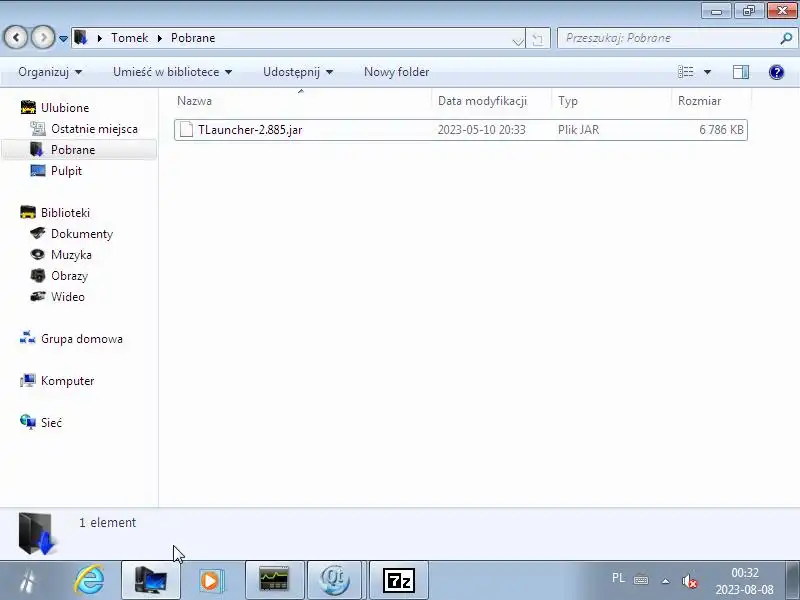Viewport: 800px width, 600px height.
Task: Click the muted volume tray icon
Action: [x=689, y=581]
